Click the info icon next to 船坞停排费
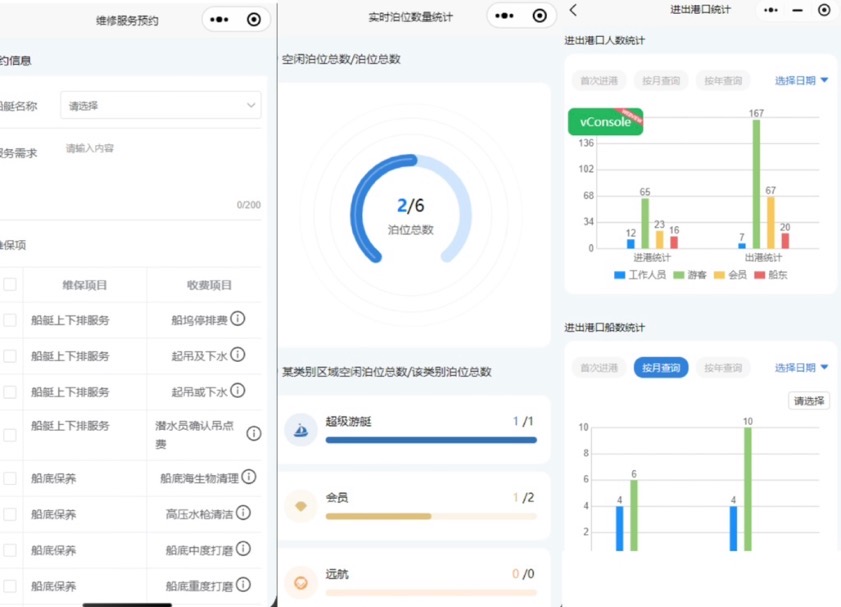841x607 pixels. [238, 320]
